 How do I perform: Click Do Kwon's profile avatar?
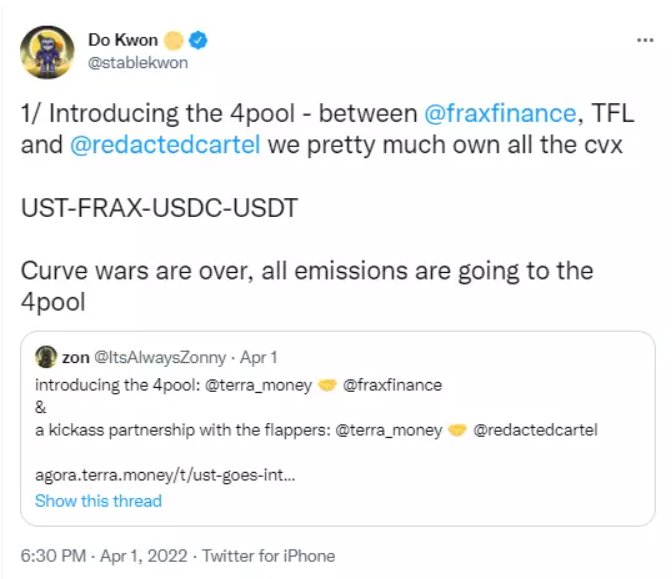click(x=48, y=52)
